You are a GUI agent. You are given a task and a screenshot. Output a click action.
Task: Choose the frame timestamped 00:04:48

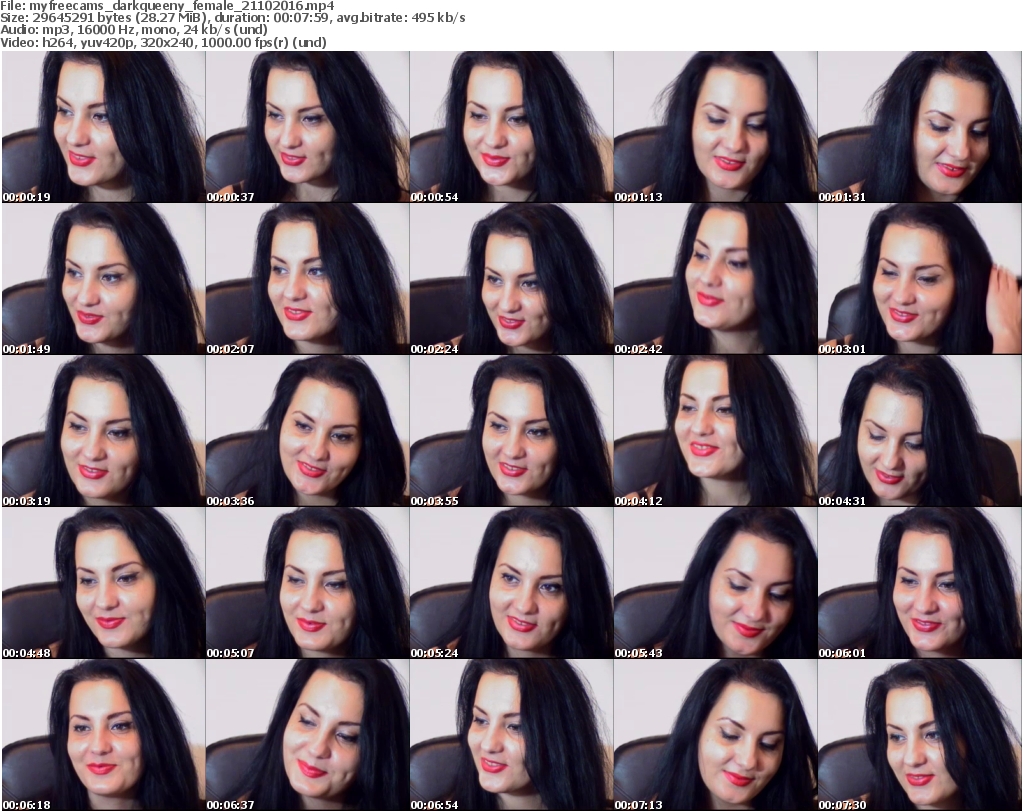pyautogui.click(x=103, y=583)
